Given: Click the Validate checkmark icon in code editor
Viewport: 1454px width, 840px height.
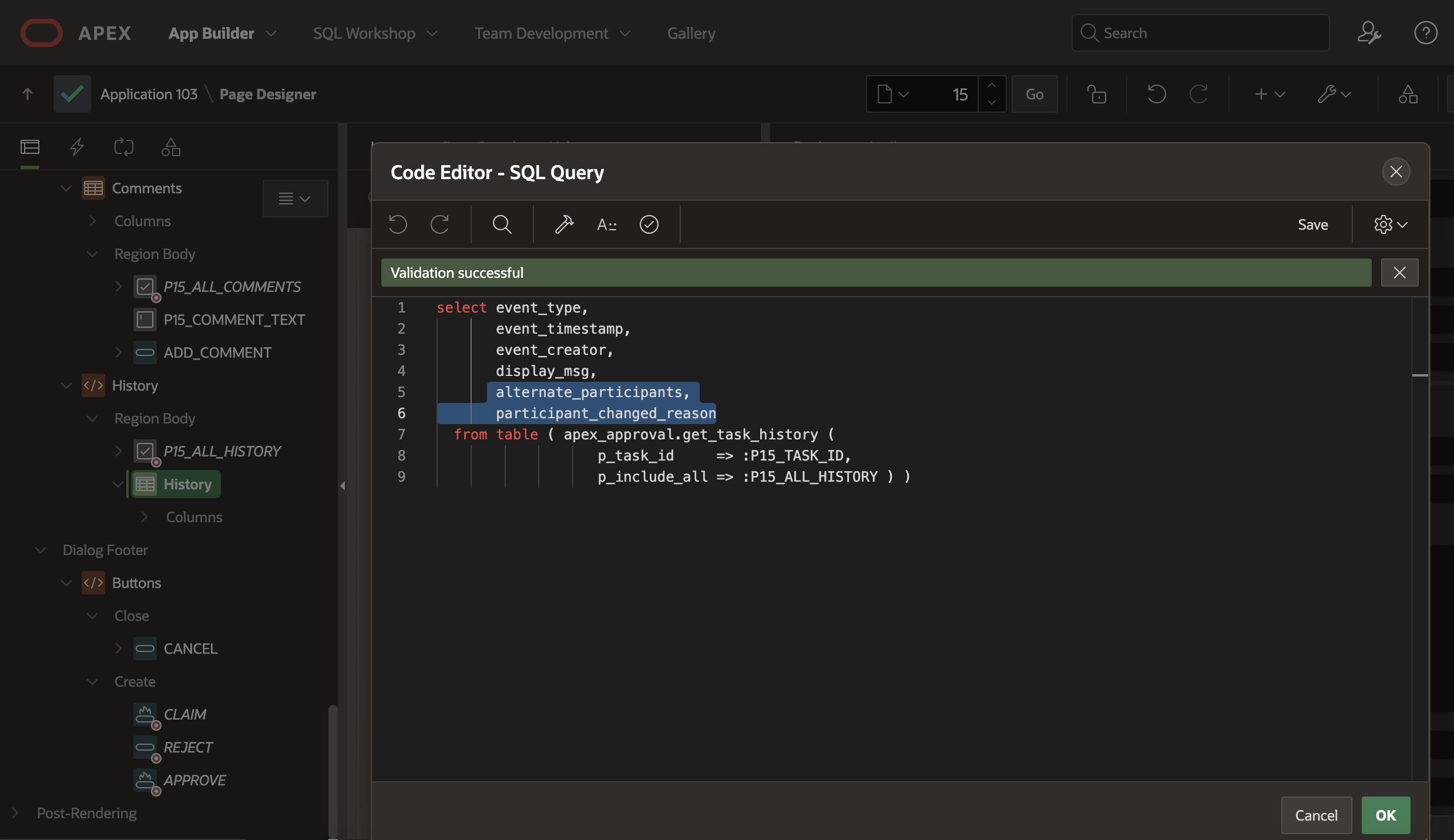Looking at the screenshot, I should click(x=649, y=224).
